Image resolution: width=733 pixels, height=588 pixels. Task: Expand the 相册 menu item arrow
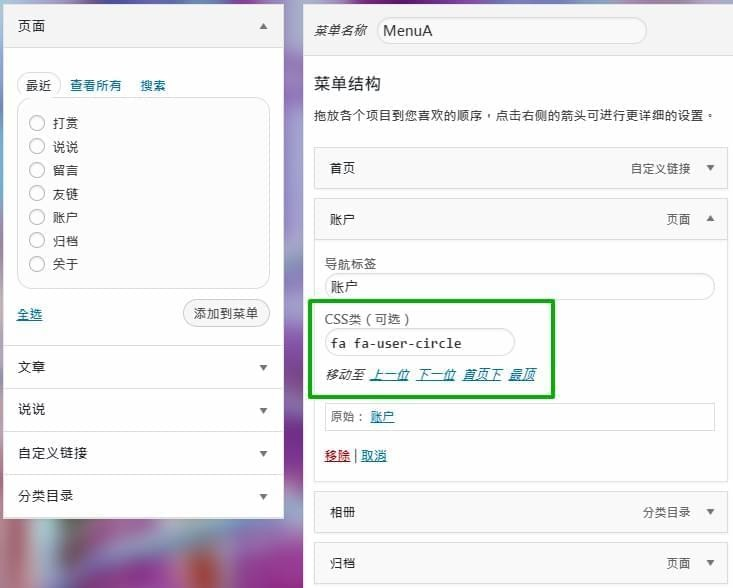point(710,512)
